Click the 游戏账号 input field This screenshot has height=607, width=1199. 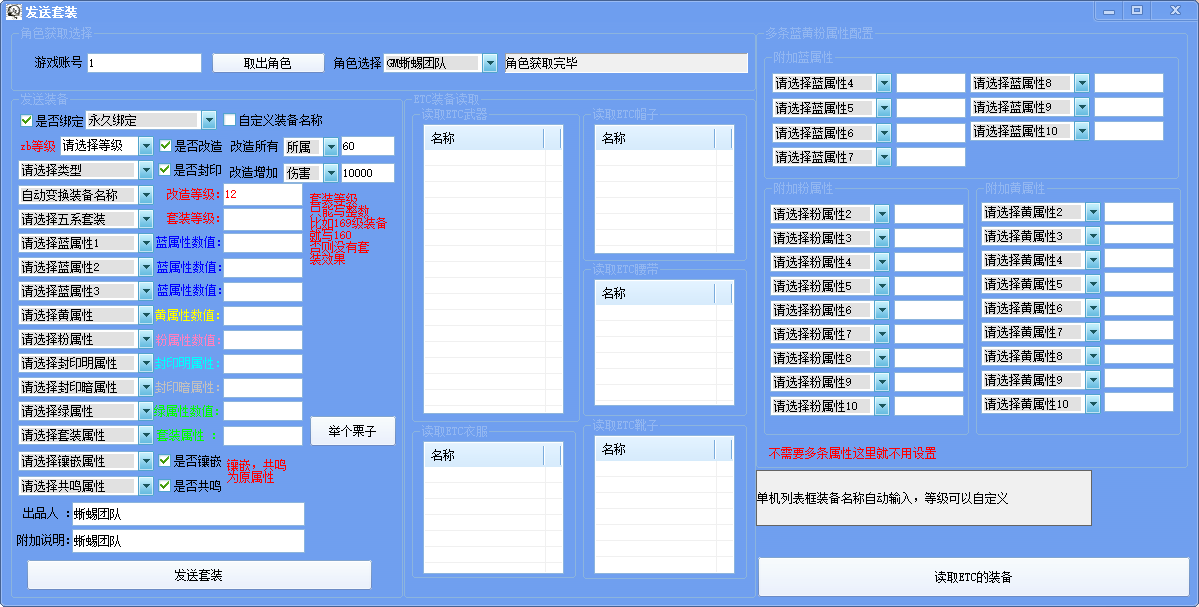[144, 63]
